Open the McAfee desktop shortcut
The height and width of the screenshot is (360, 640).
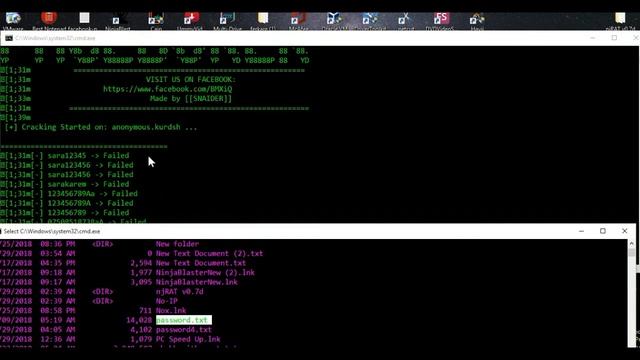tap(298, 21)
